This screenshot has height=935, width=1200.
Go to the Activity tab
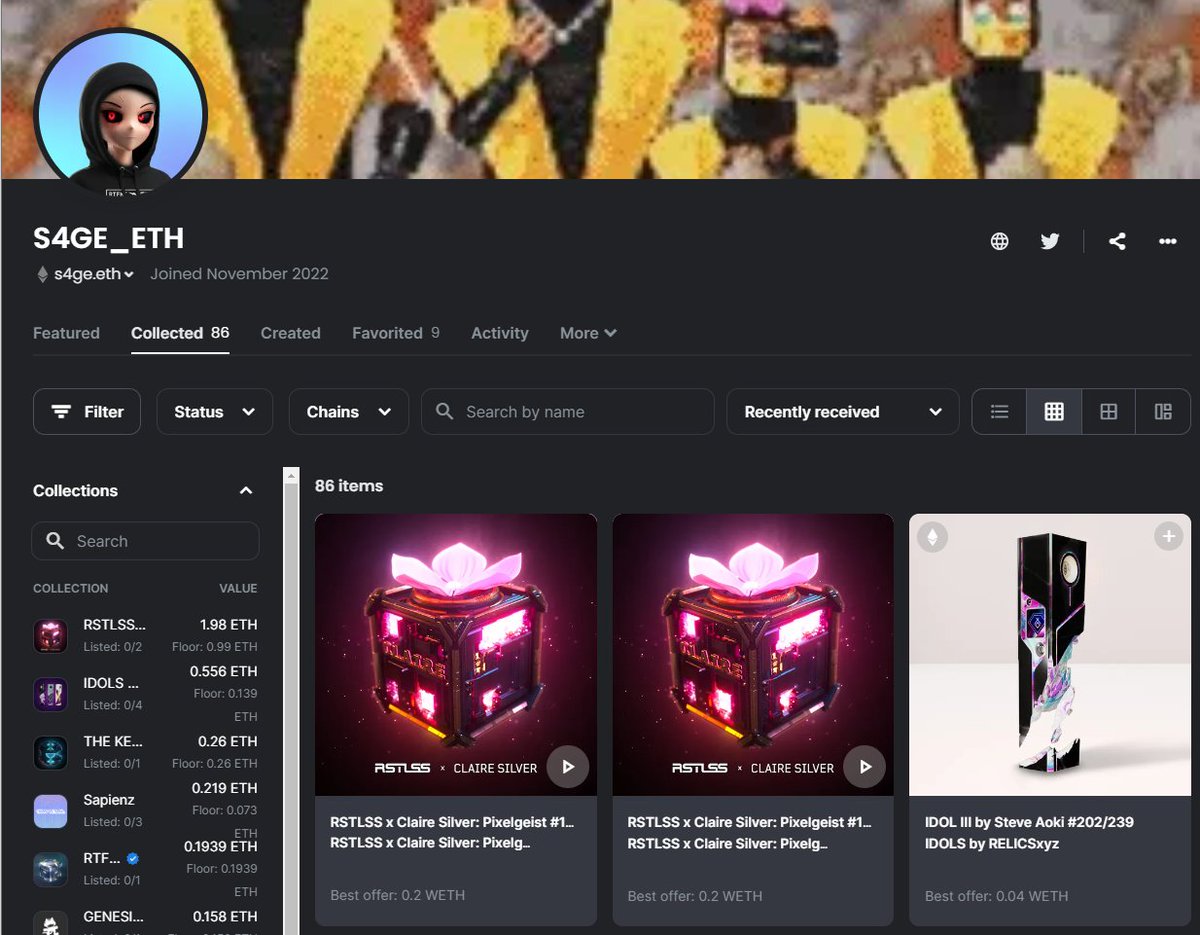point(499,333)
